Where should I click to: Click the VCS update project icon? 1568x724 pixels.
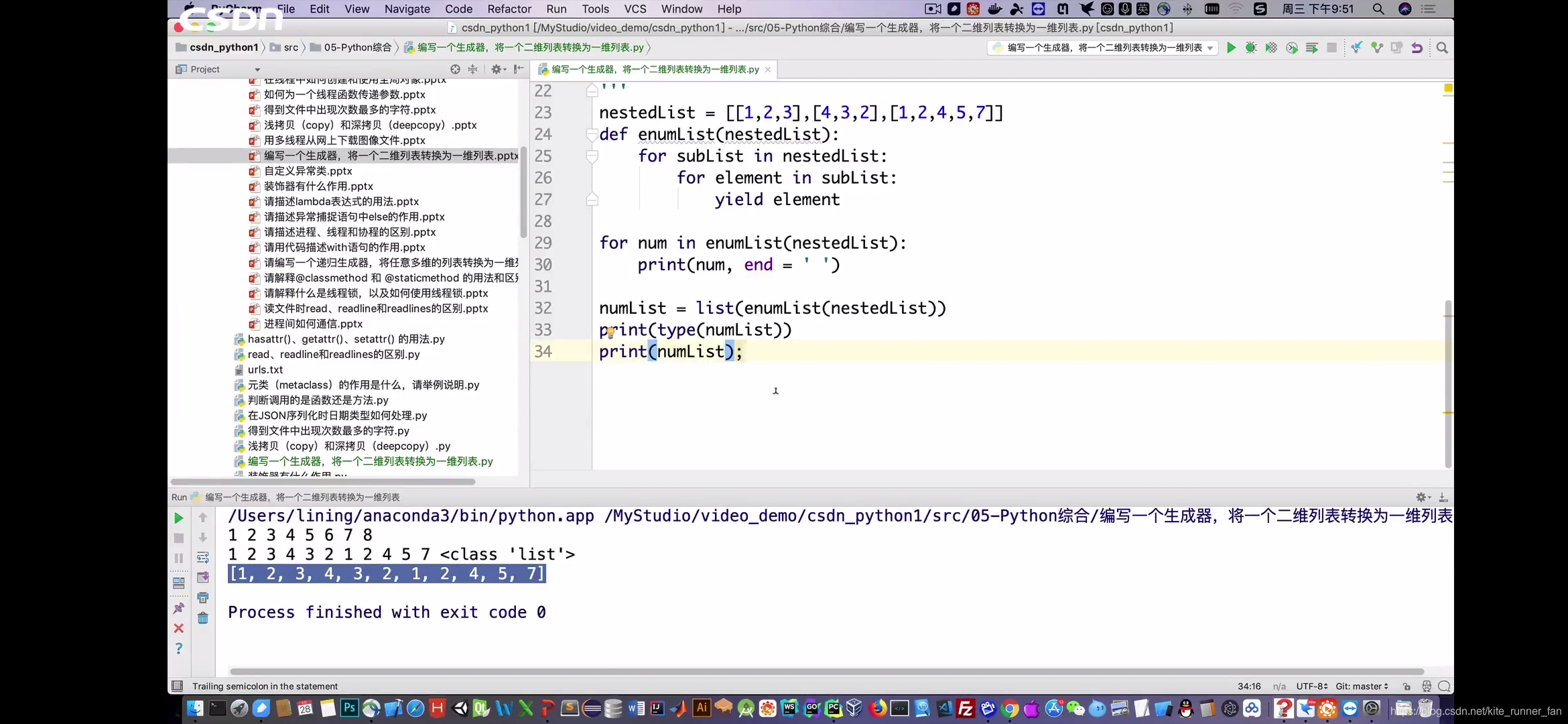(x=1356, y=48)
